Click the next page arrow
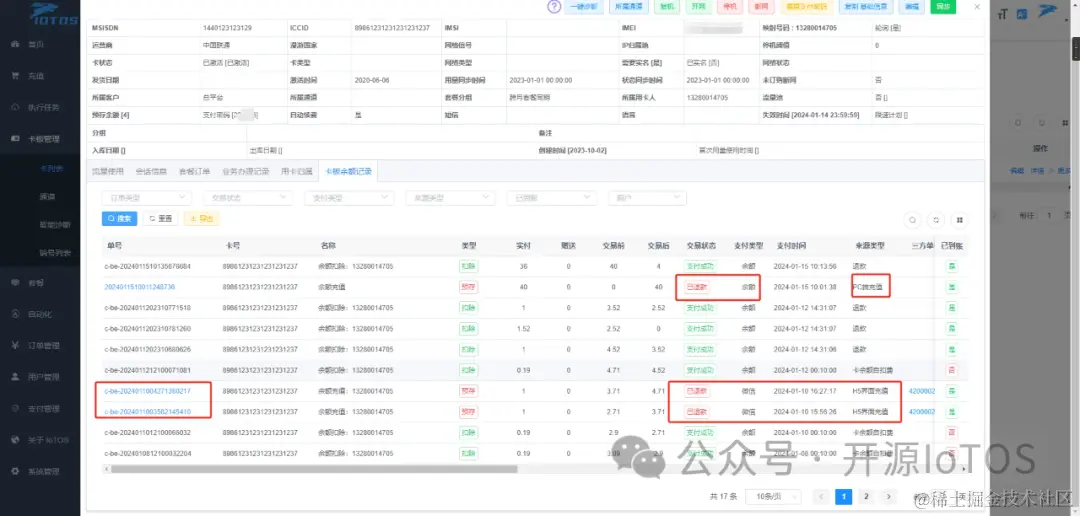Image resolution: width=1080 pixels, height=516 pixels. [889, 496]
